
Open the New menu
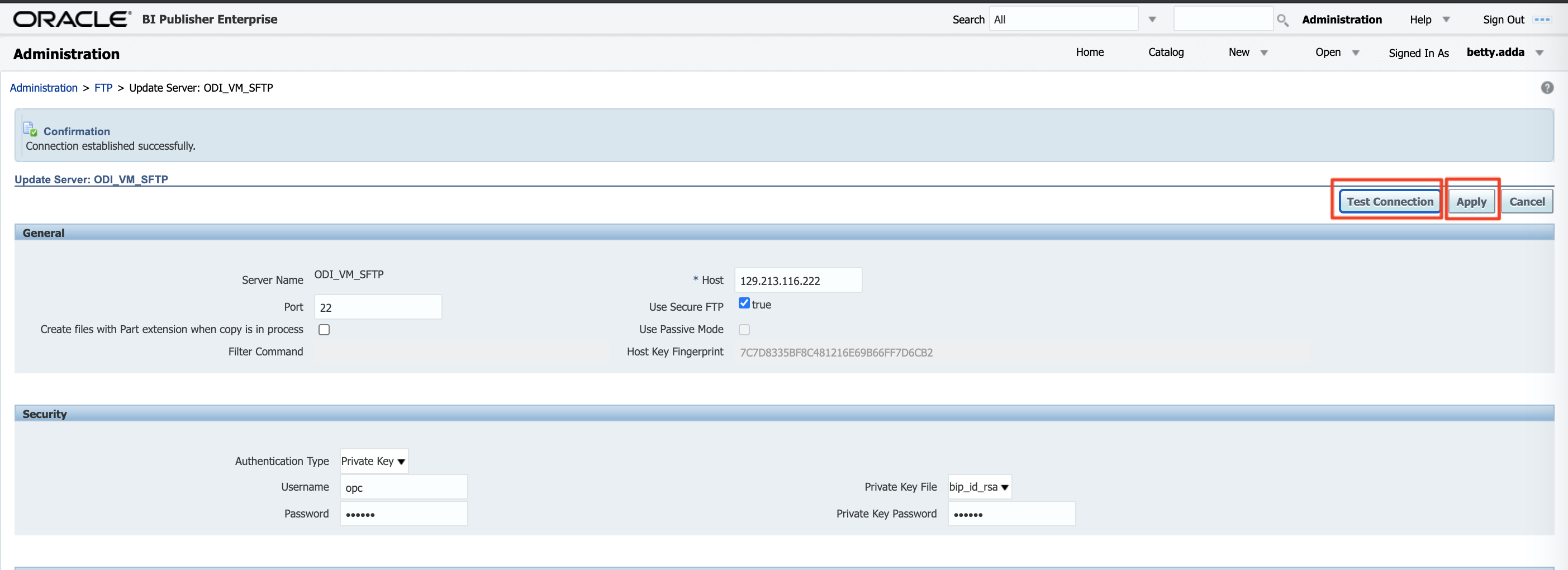coord(1247,53)
